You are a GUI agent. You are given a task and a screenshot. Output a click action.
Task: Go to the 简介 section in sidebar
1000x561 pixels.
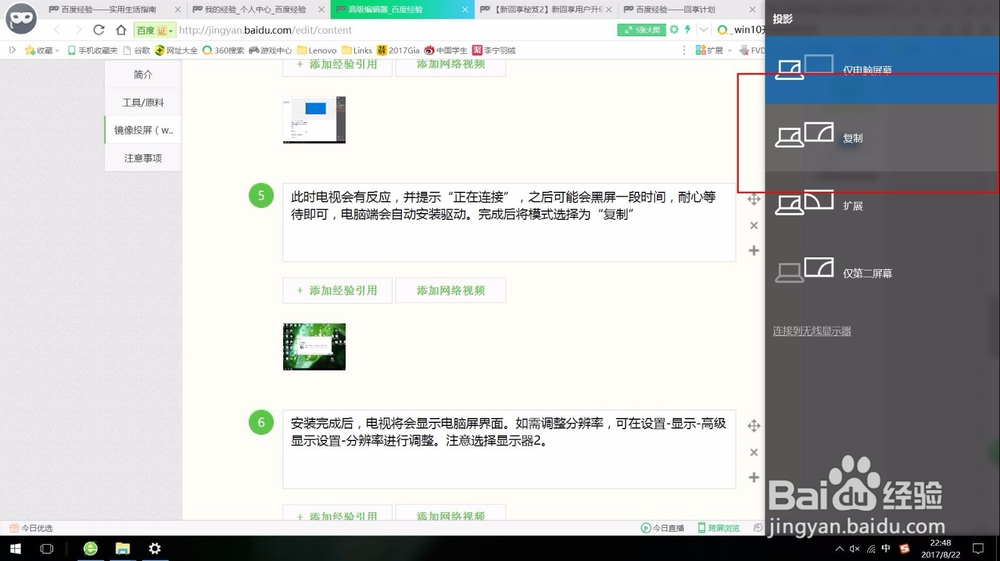143,75
